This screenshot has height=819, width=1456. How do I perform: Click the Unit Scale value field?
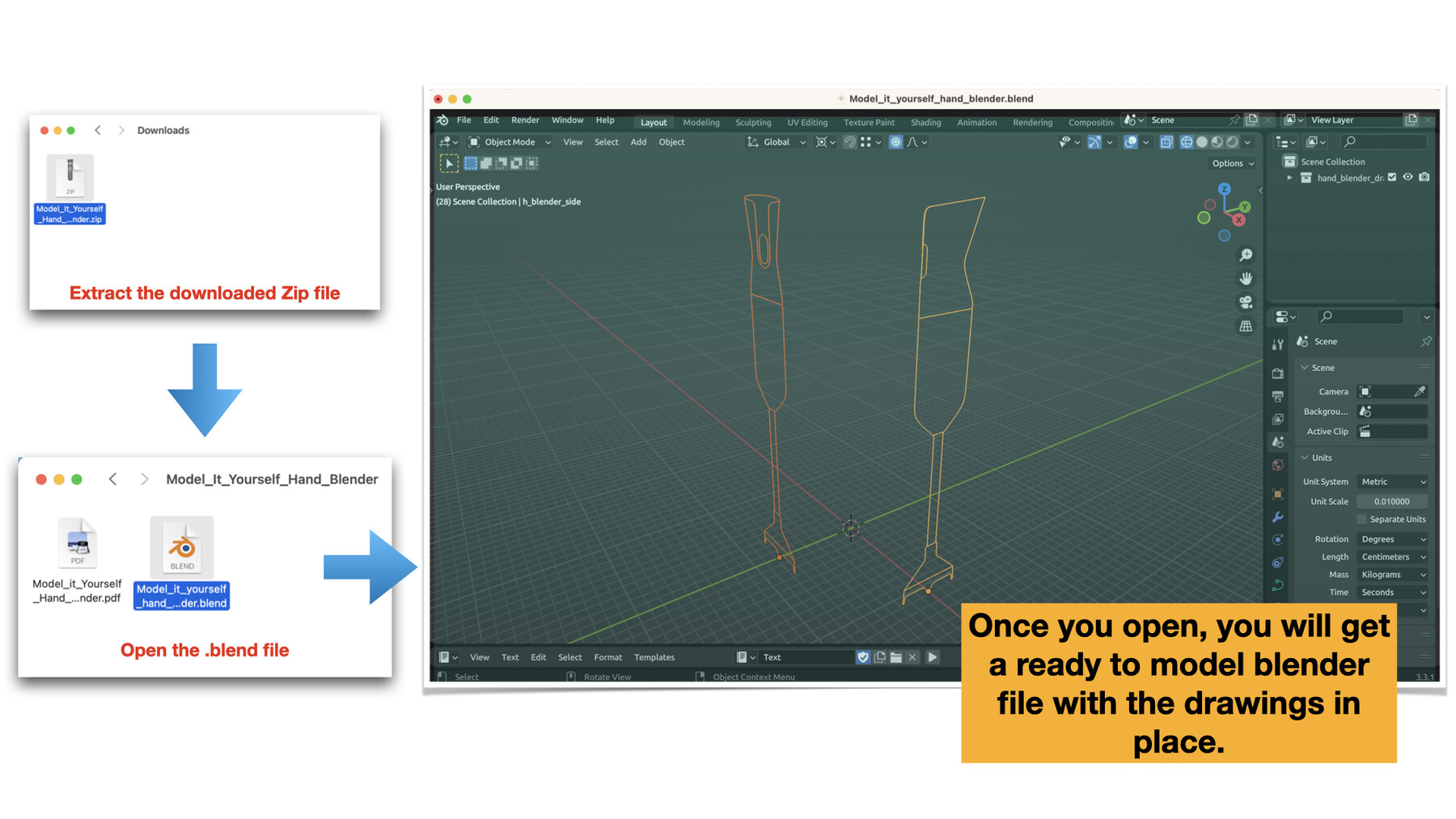click(1392, 502)
